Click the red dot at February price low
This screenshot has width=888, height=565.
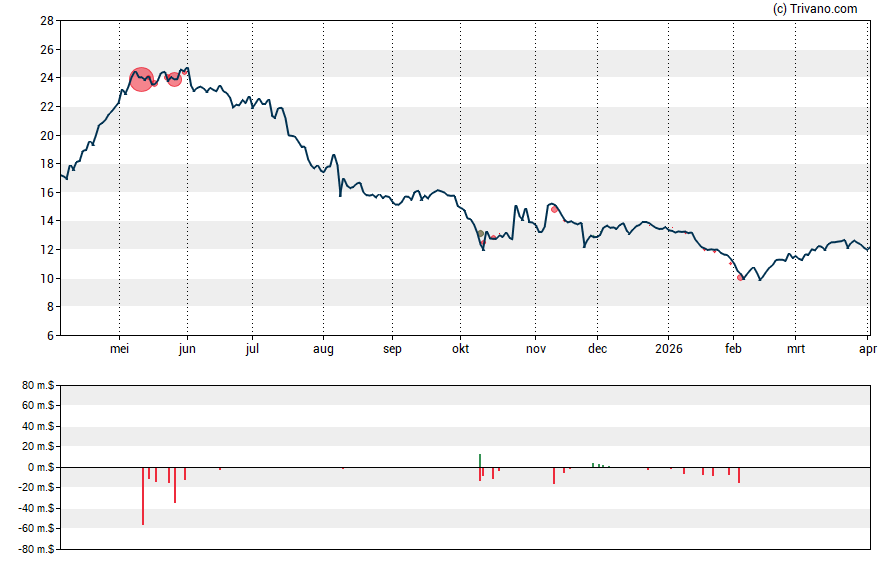click(741, 277)
